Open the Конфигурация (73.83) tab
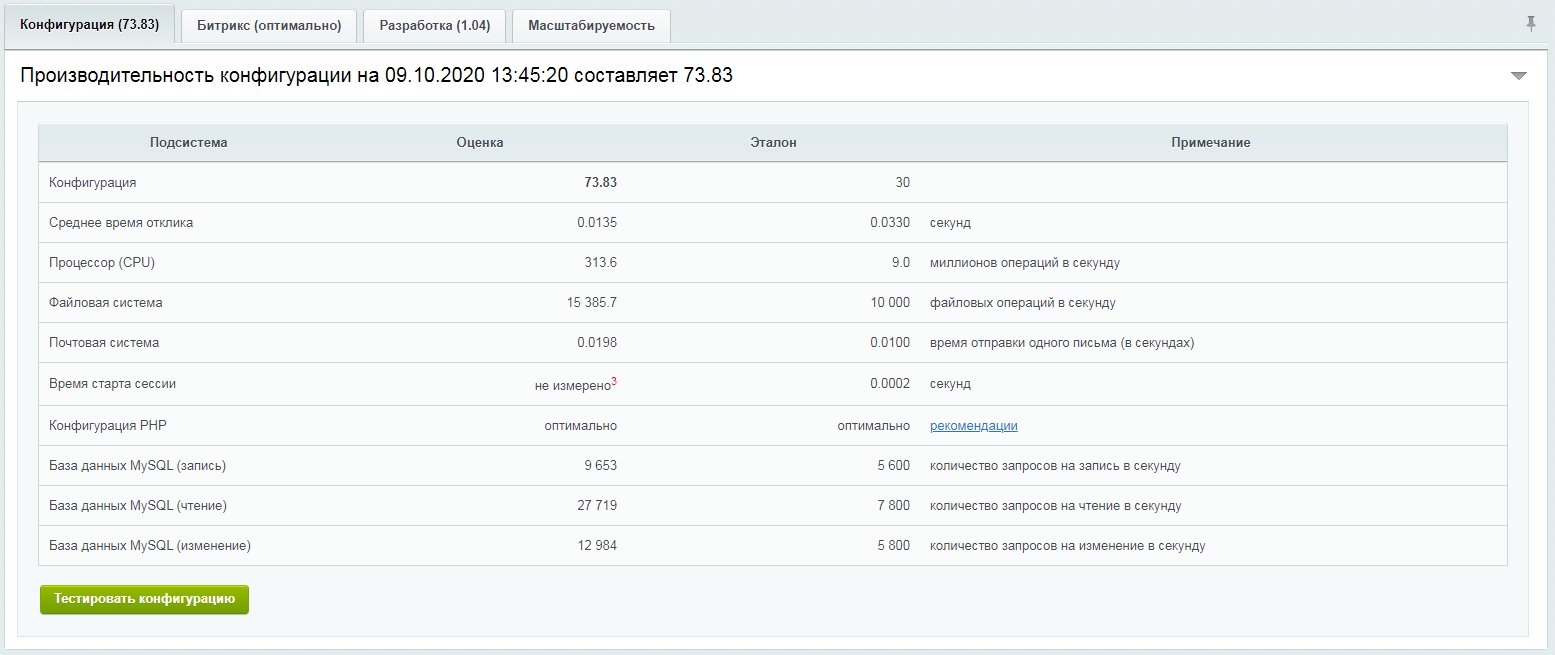 click(90, 25)
